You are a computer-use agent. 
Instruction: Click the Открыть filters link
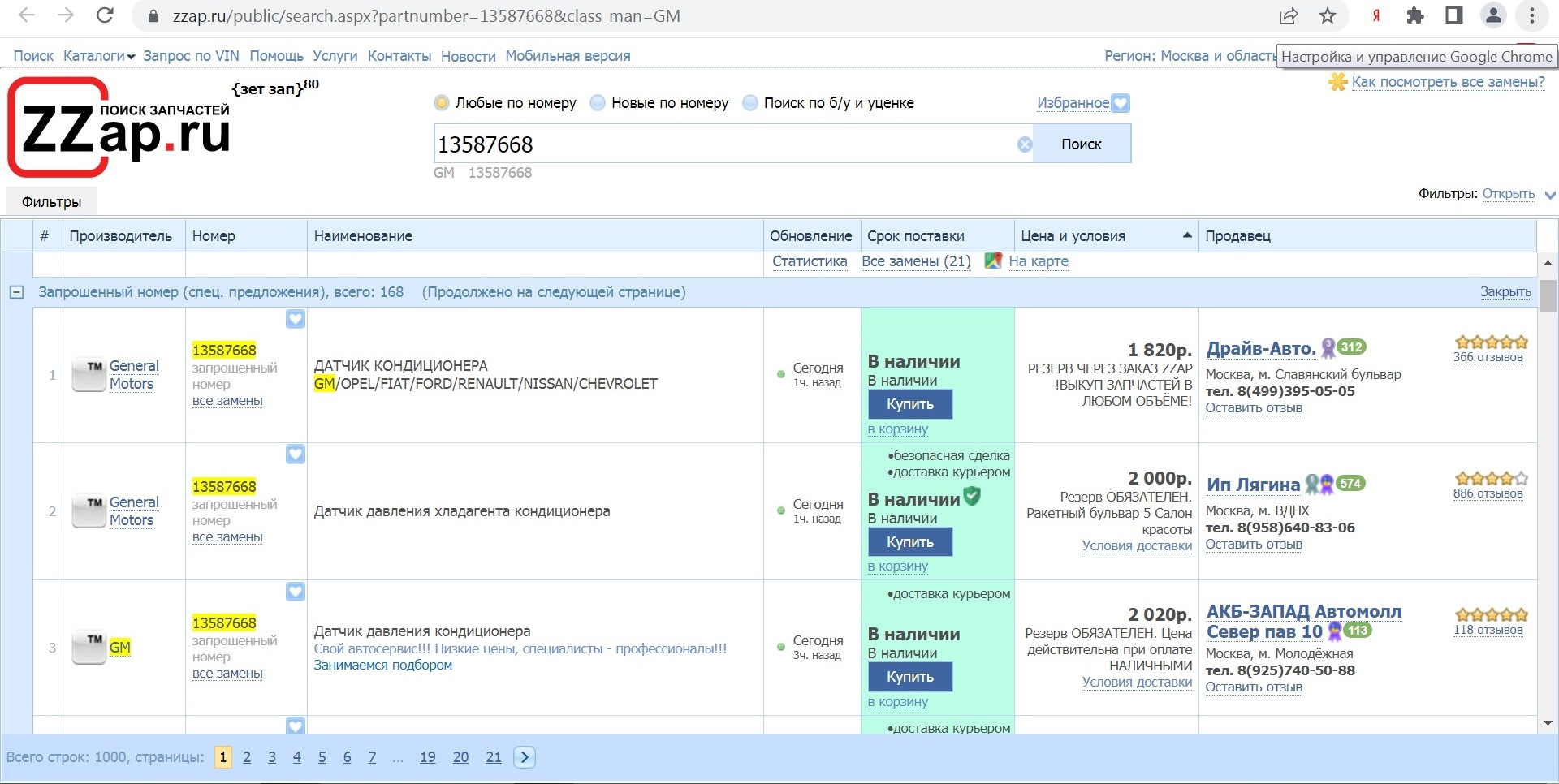1508,194
